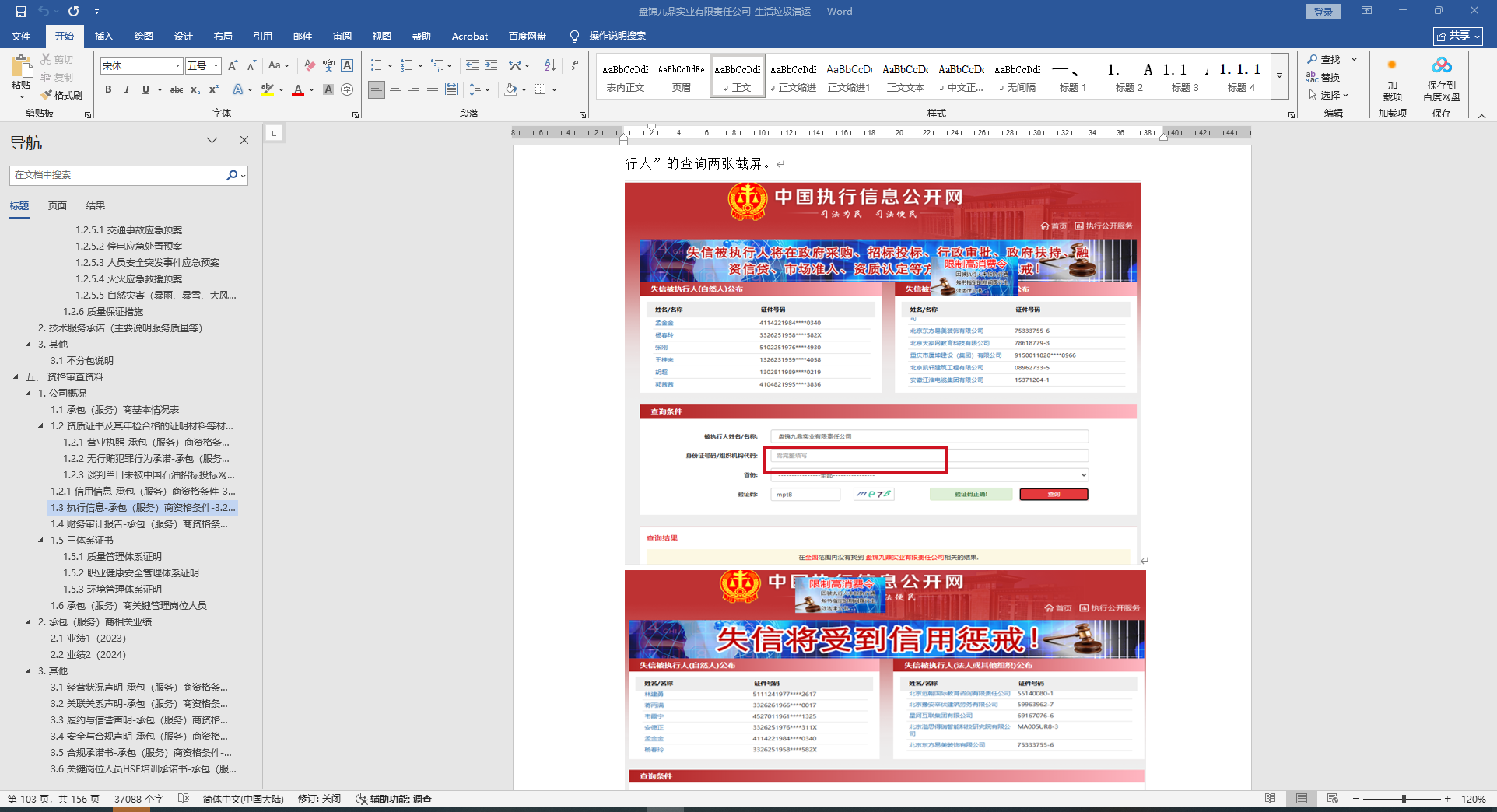Open the line spacing dropdown
This screenshot has height=812, width=1497.
[479, 89]
